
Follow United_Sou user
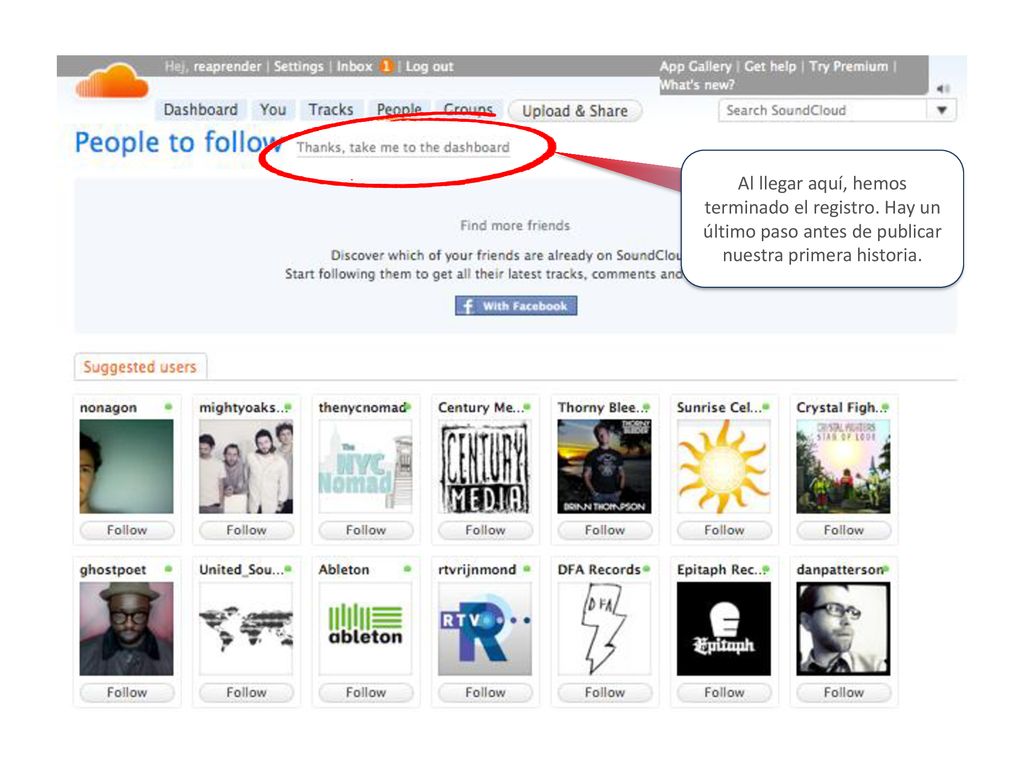click(x=246, y=692)
